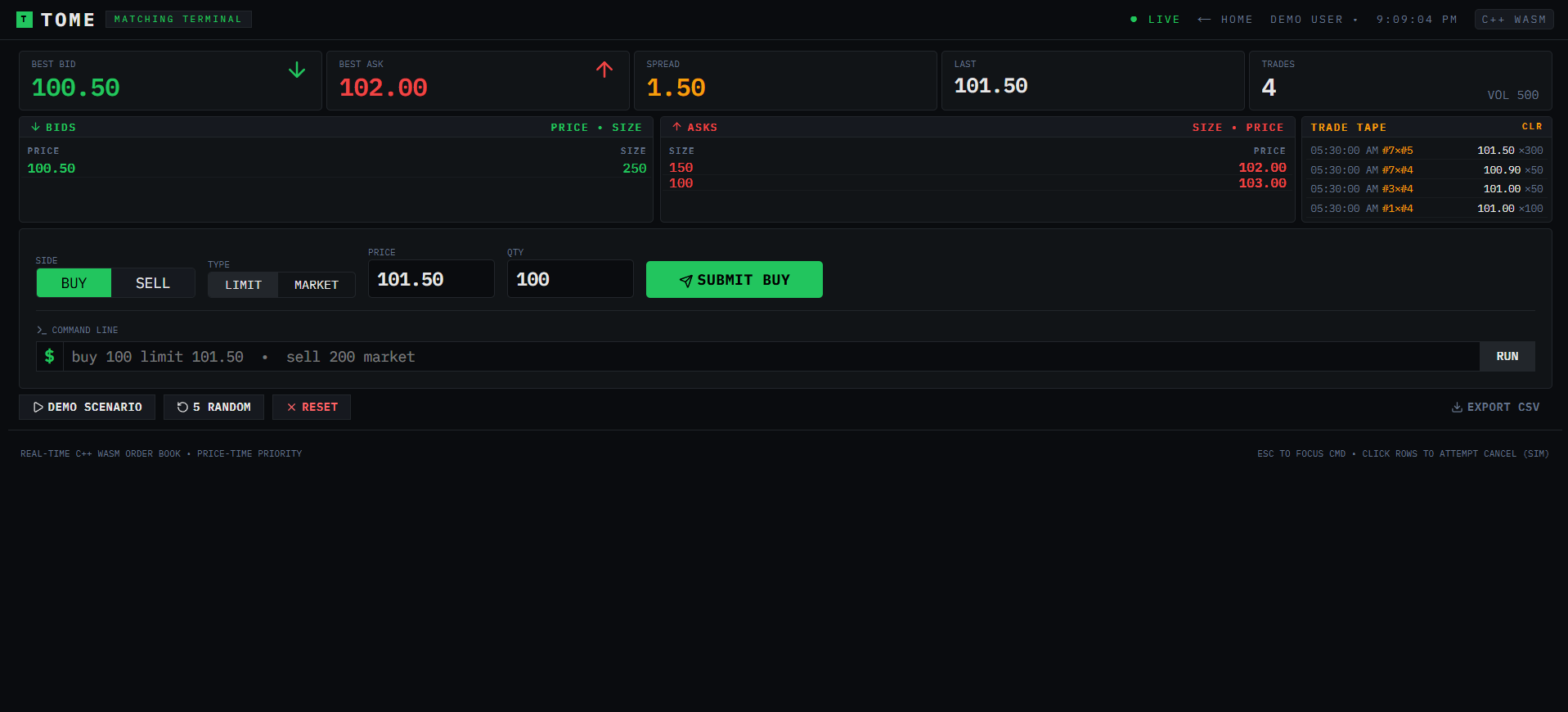Click the ask size 150
The width and height of the screenshot is (1568, 712).
tap(681, 168)
